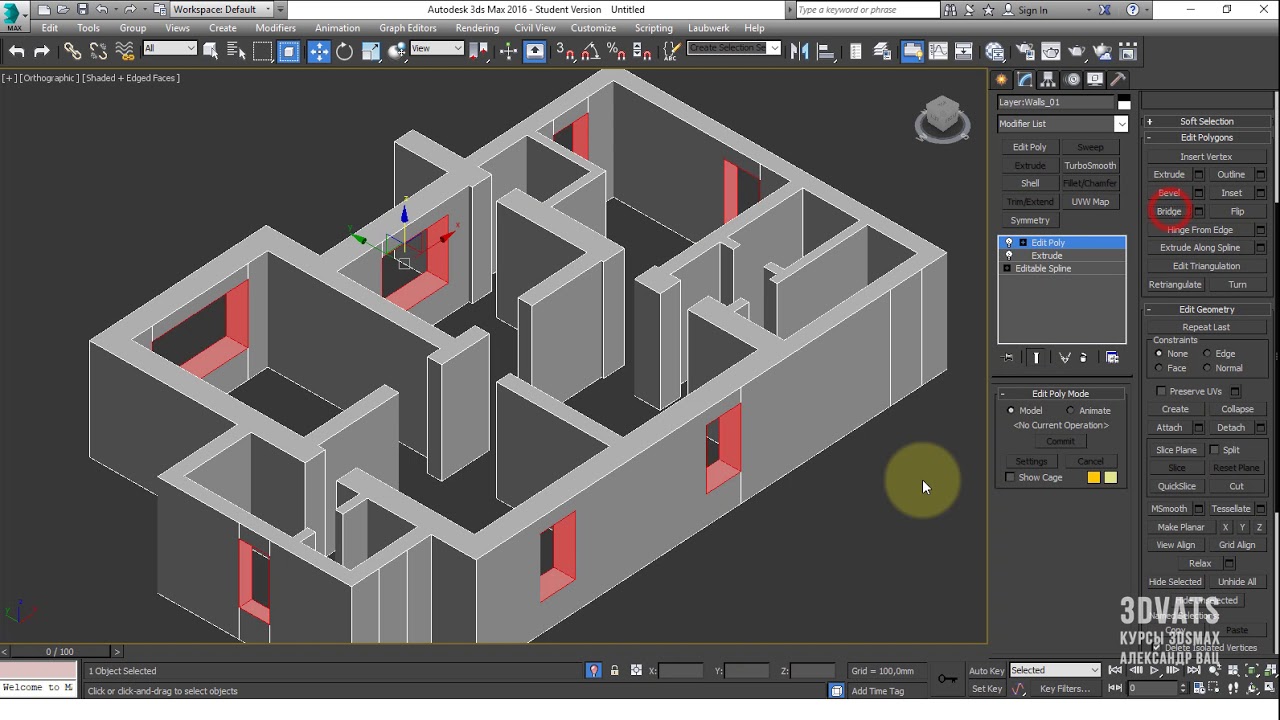1280x720 pixels.
Task: Toggle Window/Crossing selection mode
Action: pyautogui.click(x=288, y=51)
